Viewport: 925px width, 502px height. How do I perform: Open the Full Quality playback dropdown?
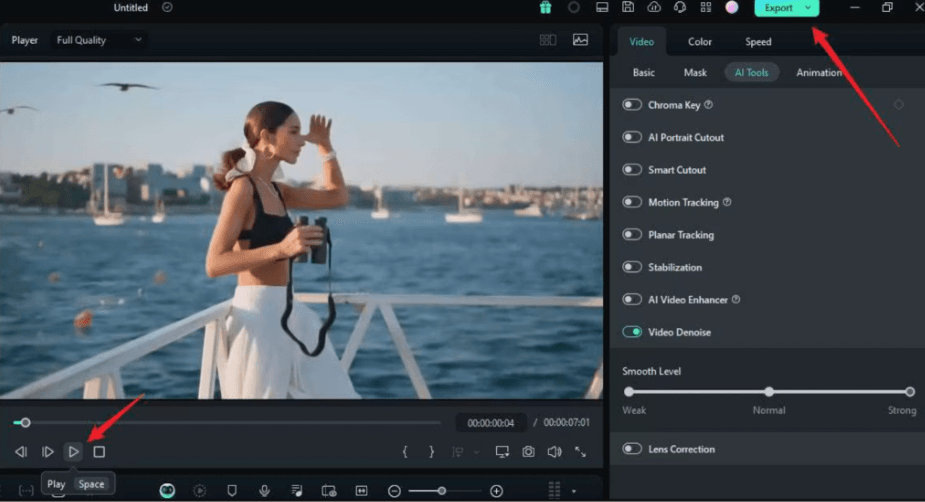click(99, 40)
